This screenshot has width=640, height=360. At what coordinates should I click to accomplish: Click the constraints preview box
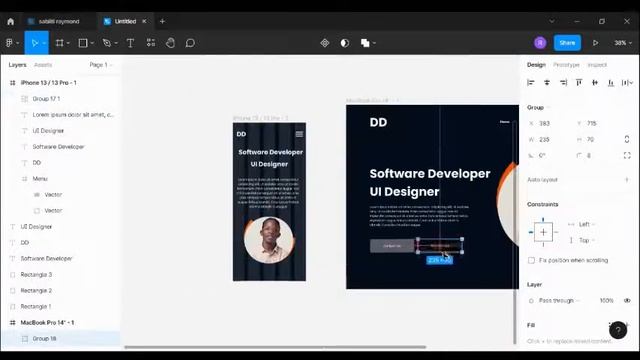pyautogui.click(x=543, y=232)
